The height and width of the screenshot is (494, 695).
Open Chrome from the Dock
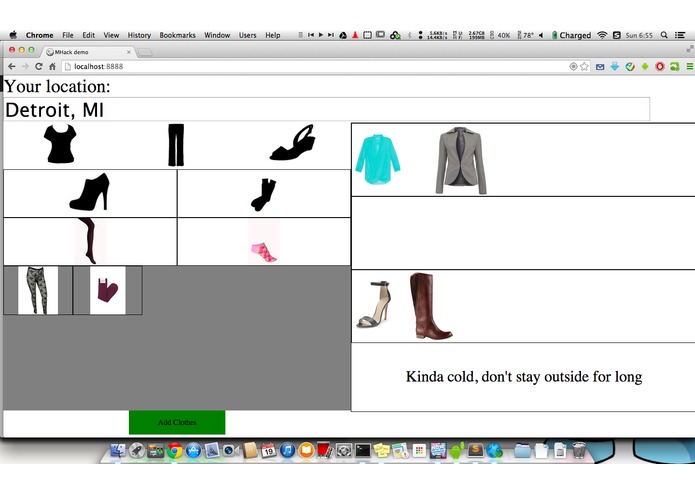point(175,451)
